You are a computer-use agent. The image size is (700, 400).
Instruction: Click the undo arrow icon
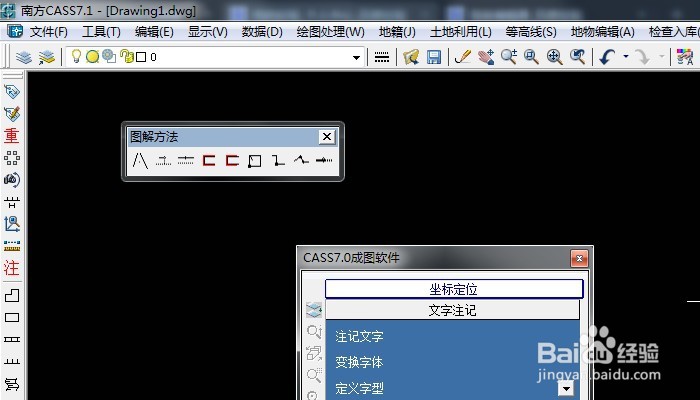coord(607,57)
